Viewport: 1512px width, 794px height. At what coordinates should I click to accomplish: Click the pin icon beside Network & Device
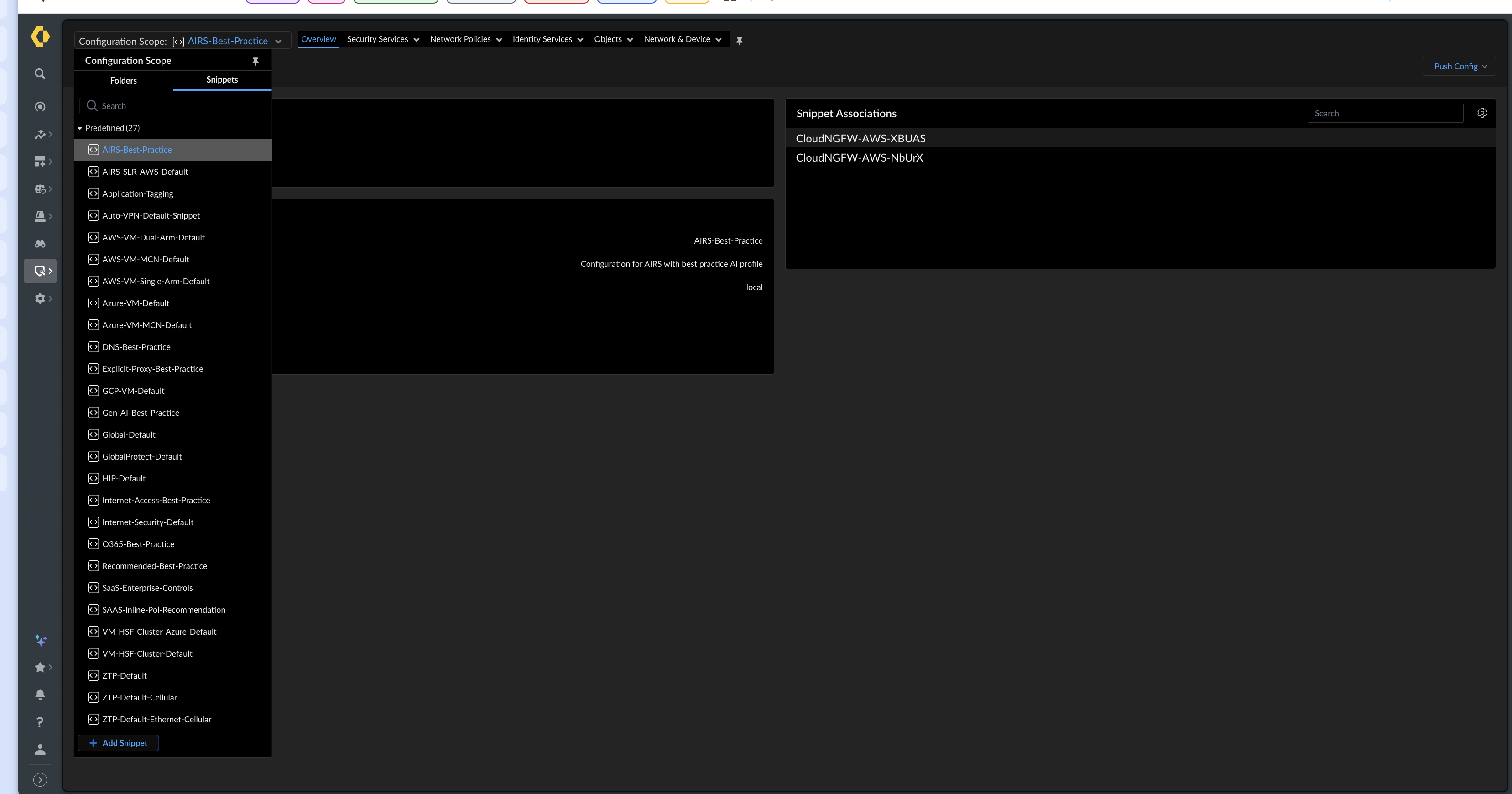pyautogui.click(x=740, y=41)
